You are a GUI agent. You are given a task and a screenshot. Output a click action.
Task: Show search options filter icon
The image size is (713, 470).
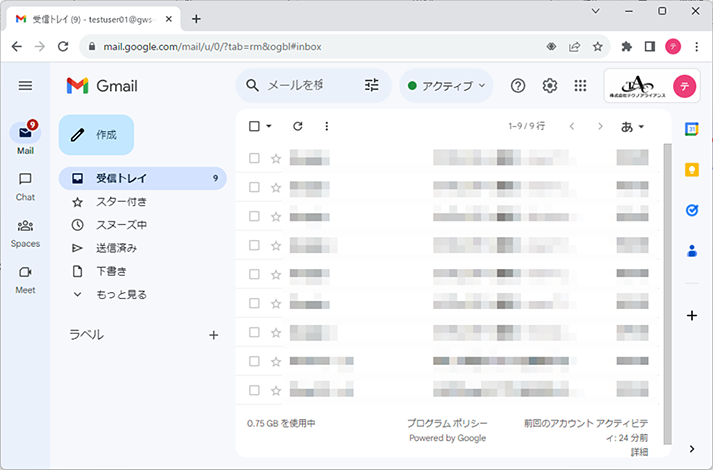[372, 85]
